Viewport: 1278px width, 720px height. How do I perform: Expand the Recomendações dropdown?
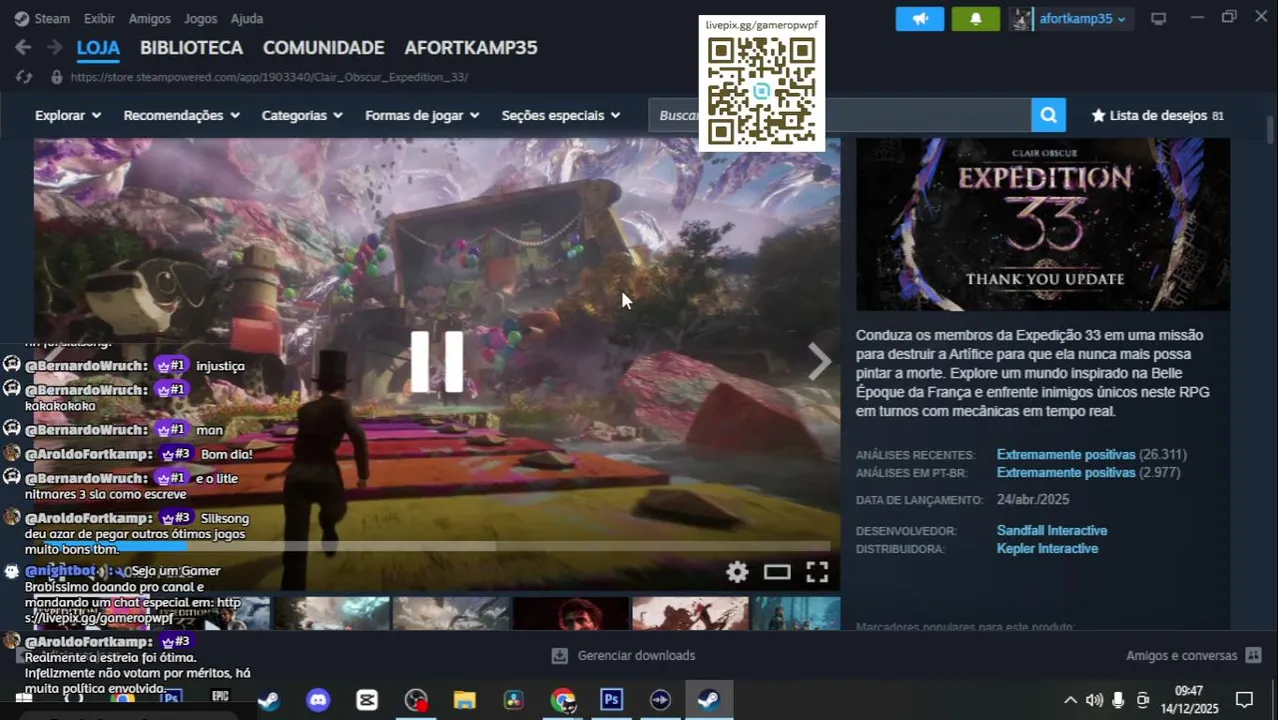click(182, 115)
